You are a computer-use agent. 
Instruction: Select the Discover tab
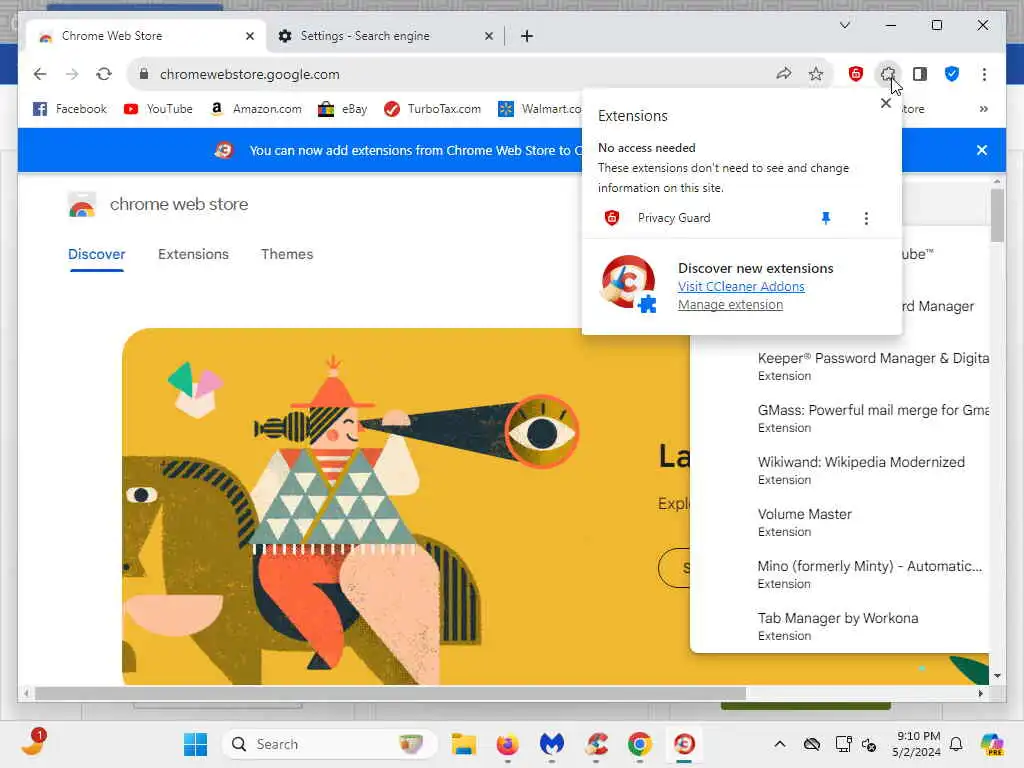pos(97,255)
